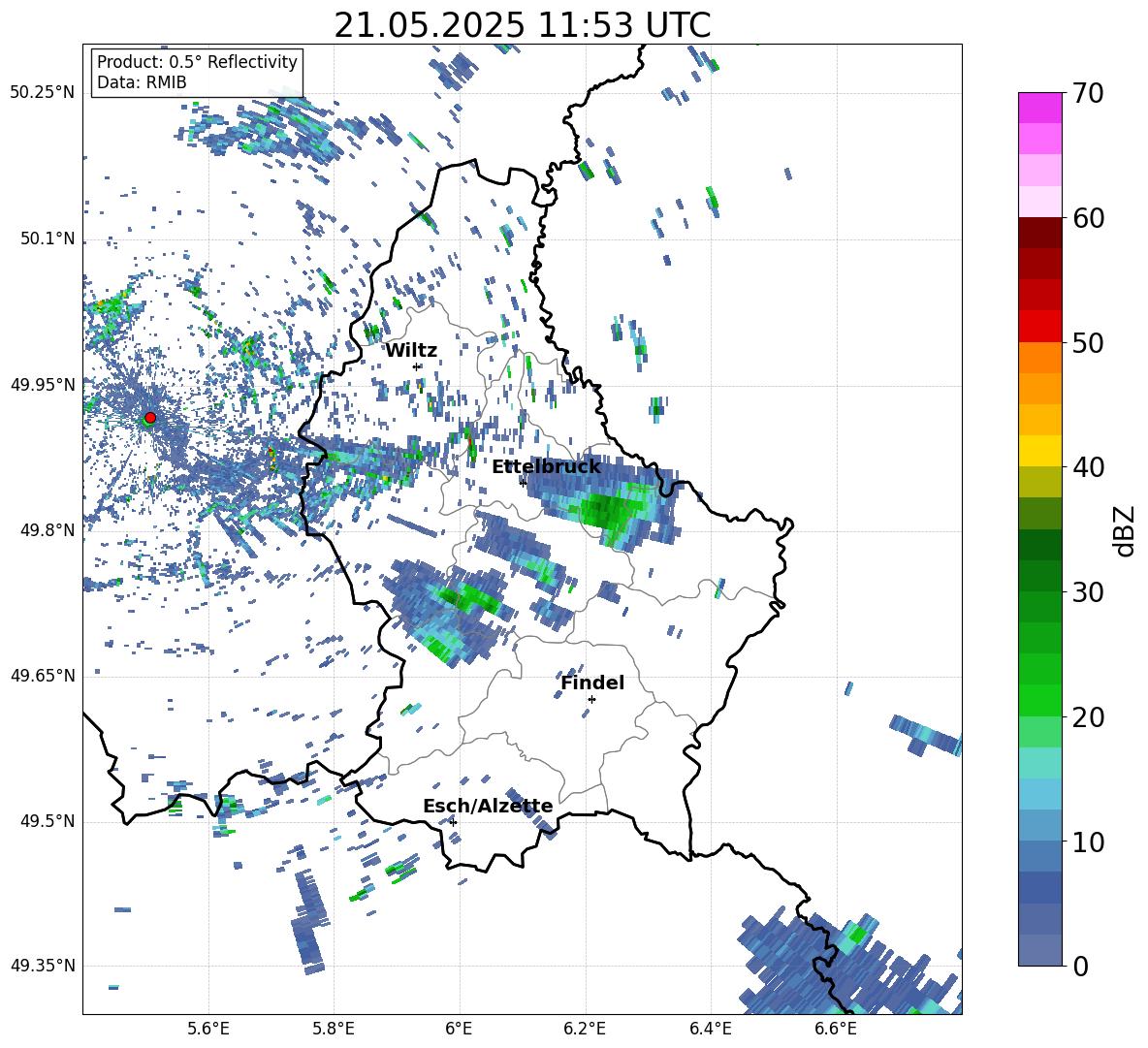The width and height of the screenshot is (1148, 1048).
Task: Click the 6.4°E longitude label
Action: click(x=710, y=1029)
